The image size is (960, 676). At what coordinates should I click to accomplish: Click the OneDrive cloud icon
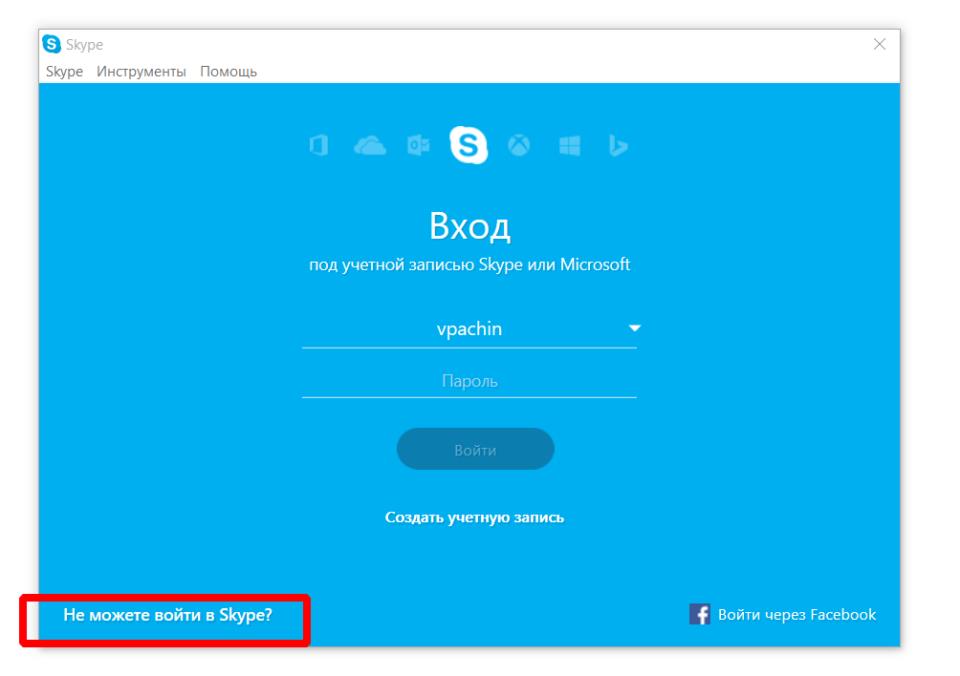coord(370,146)
